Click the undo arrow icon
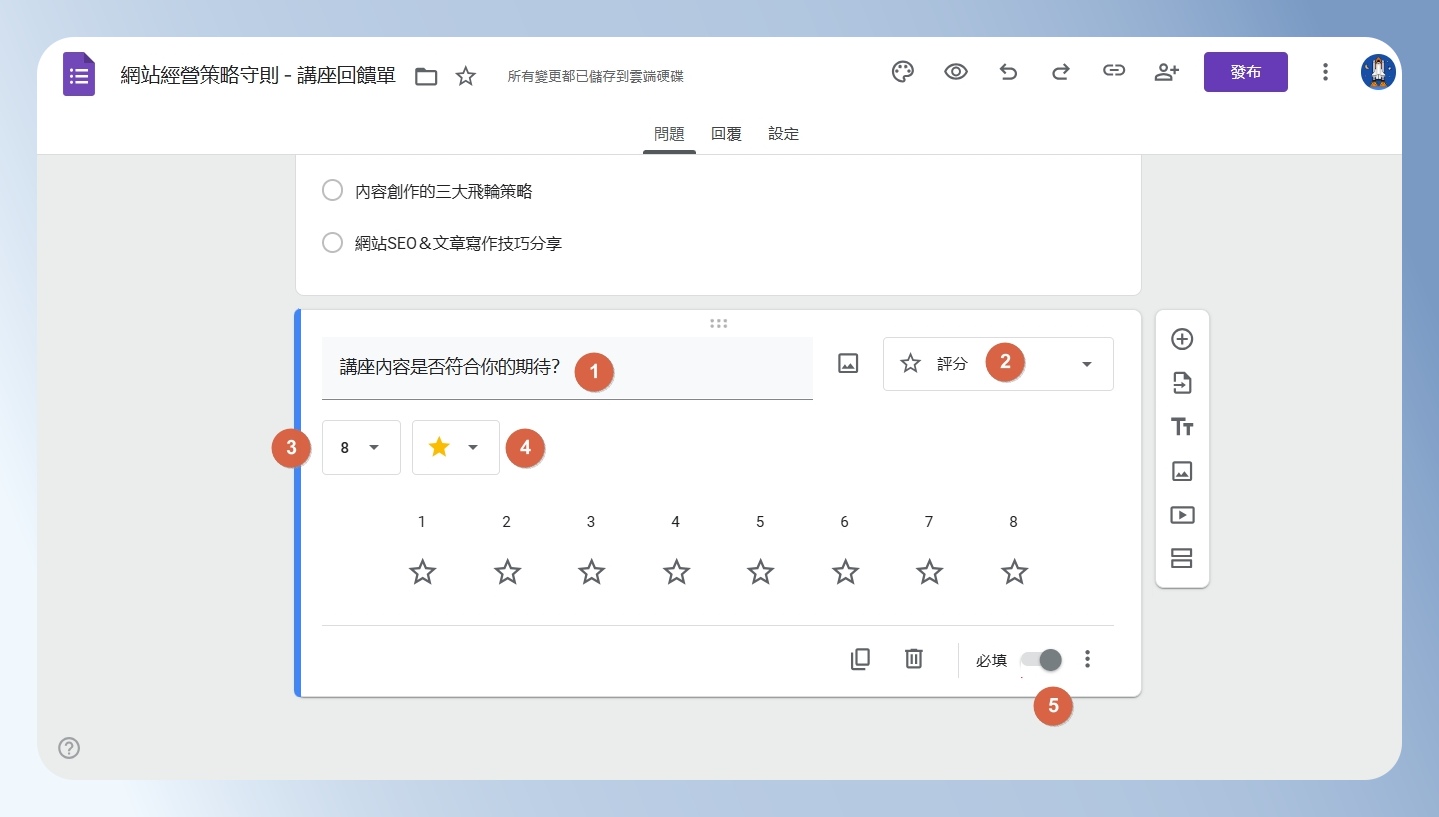 1008,72
